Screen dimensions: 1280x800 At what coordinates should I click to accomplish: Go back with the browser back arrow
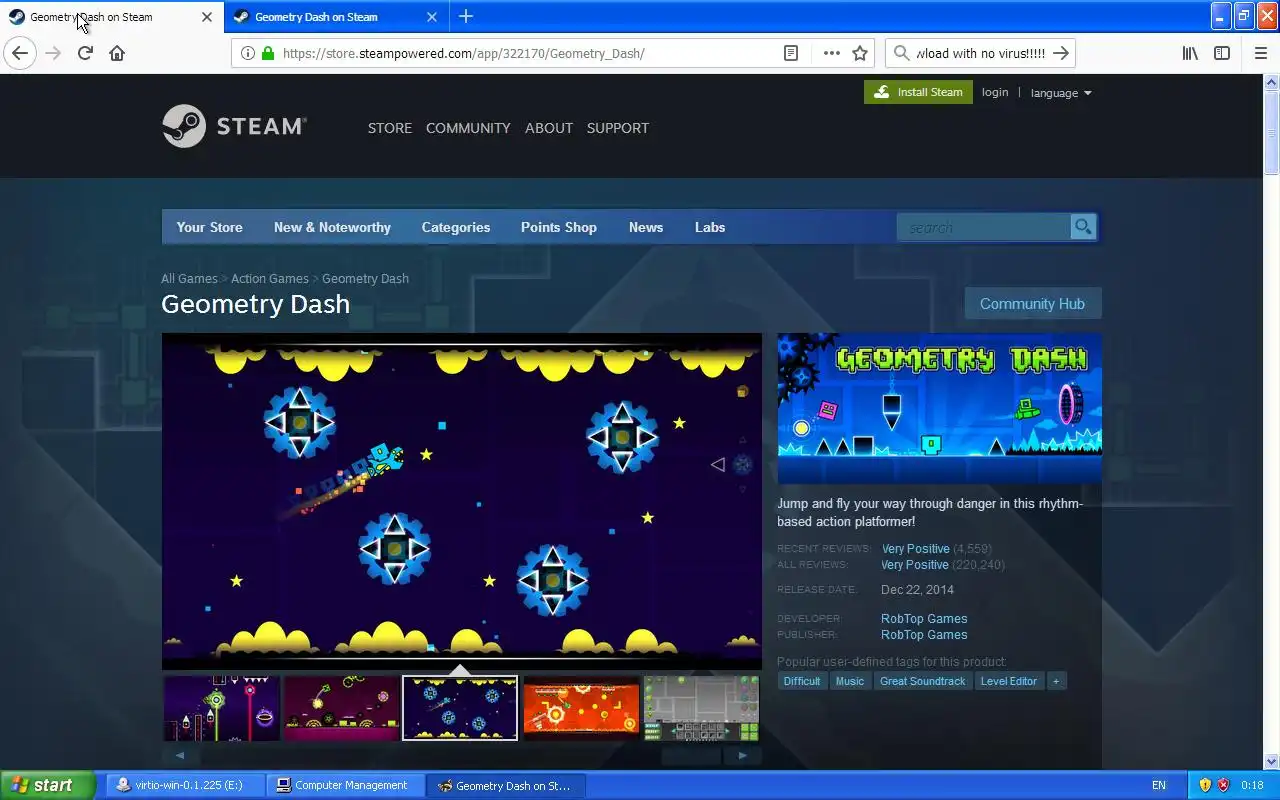(x=20, y=53)
